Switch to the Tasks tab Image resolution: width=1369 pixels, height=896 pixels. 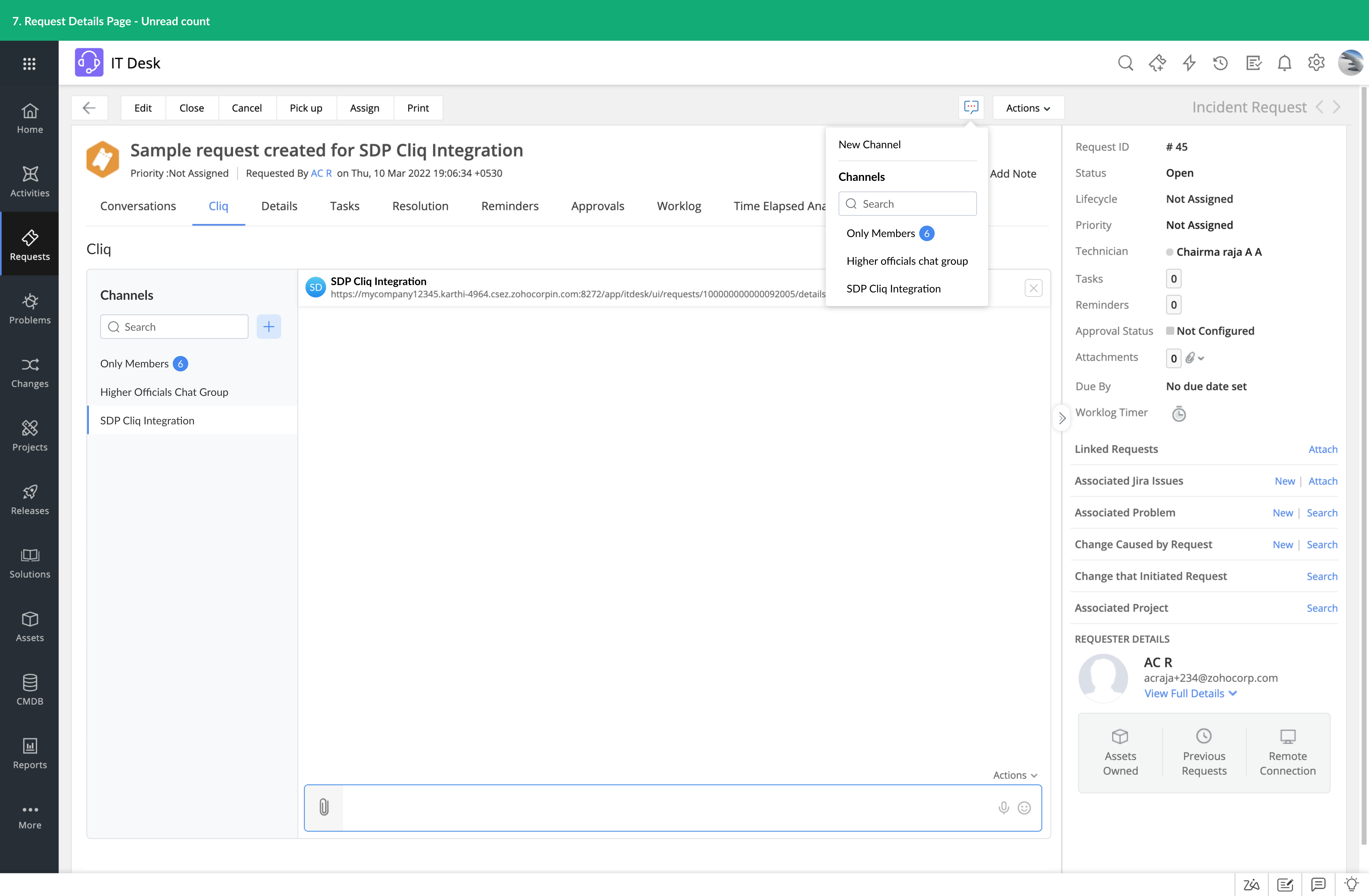tap(344, 206)
